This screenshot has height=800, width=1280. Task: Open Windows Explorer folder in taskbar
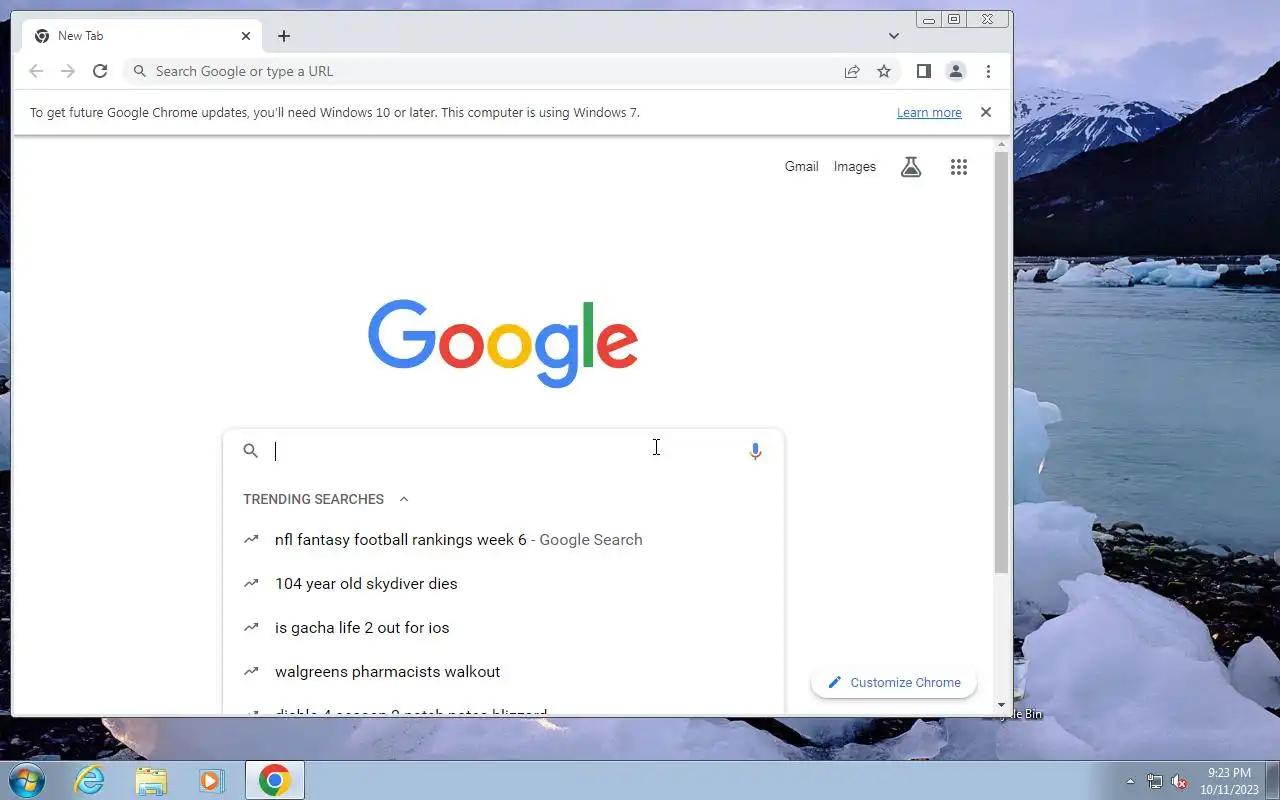[x=151, y=780]
